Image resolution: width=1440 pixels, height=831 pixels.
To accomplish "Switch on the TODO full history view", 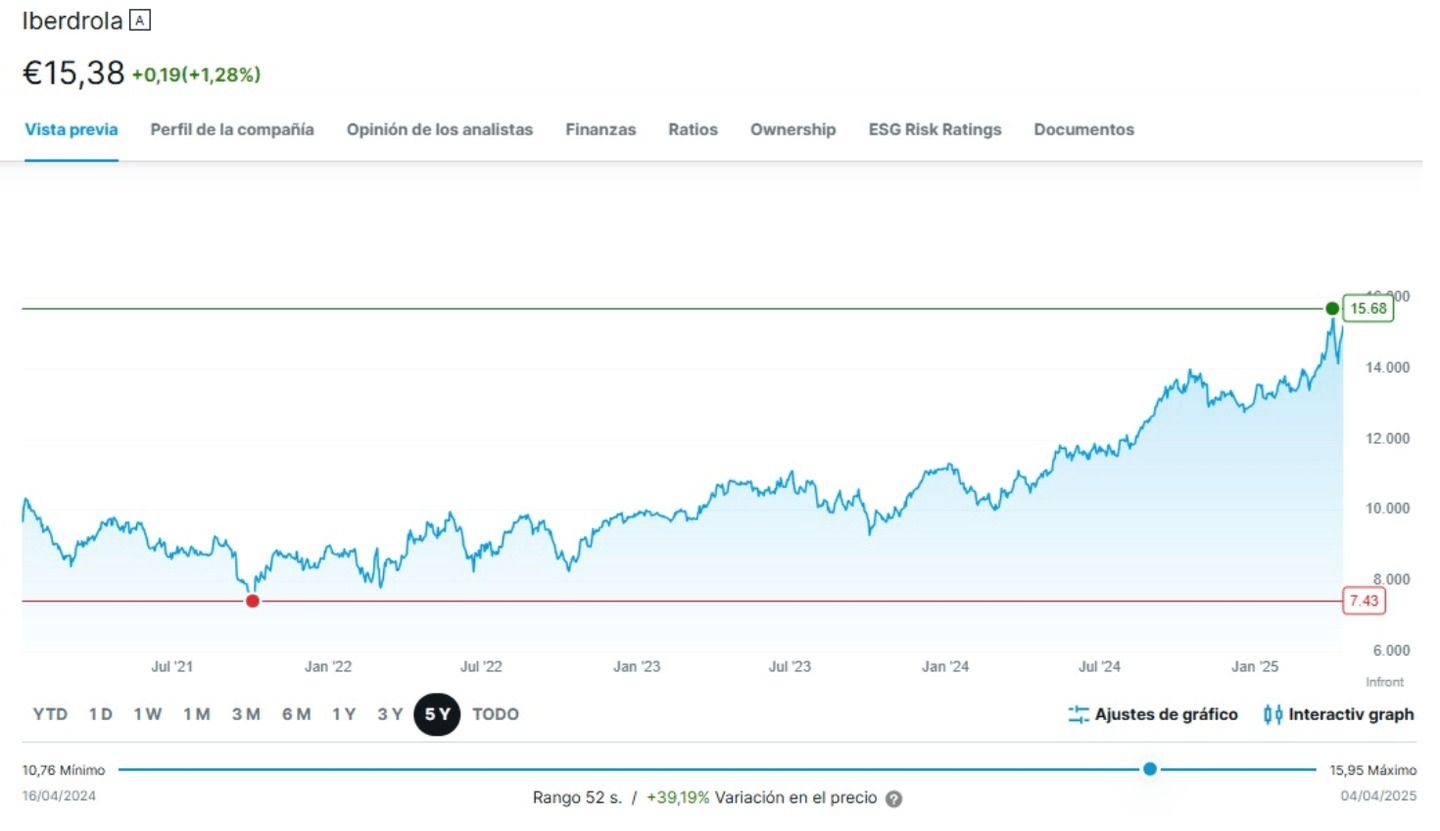I will pos(496,714).
